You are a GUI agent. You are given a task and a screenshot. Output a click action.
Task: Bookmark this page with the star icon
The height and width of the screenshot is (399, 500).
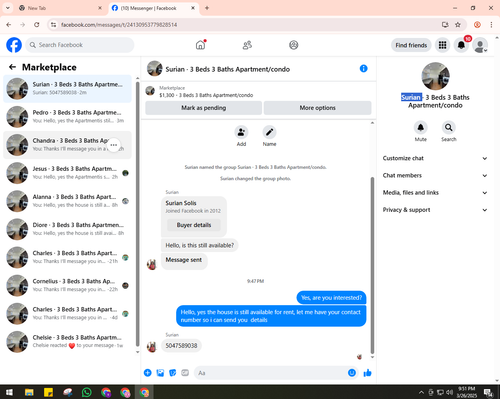[458, 25]
